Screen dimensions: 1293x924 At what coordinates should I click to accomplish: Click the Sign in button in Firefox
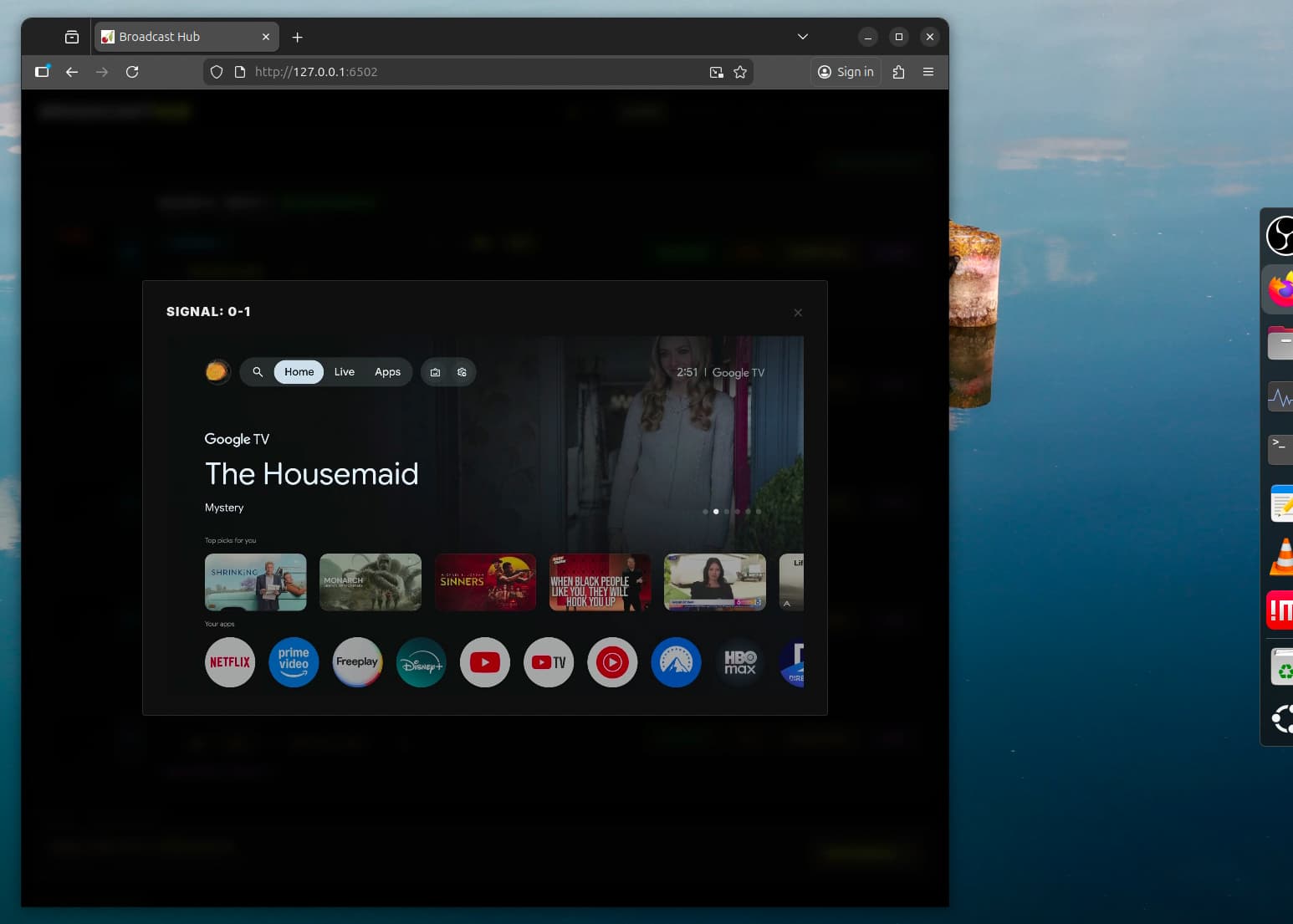coord(846,72)
